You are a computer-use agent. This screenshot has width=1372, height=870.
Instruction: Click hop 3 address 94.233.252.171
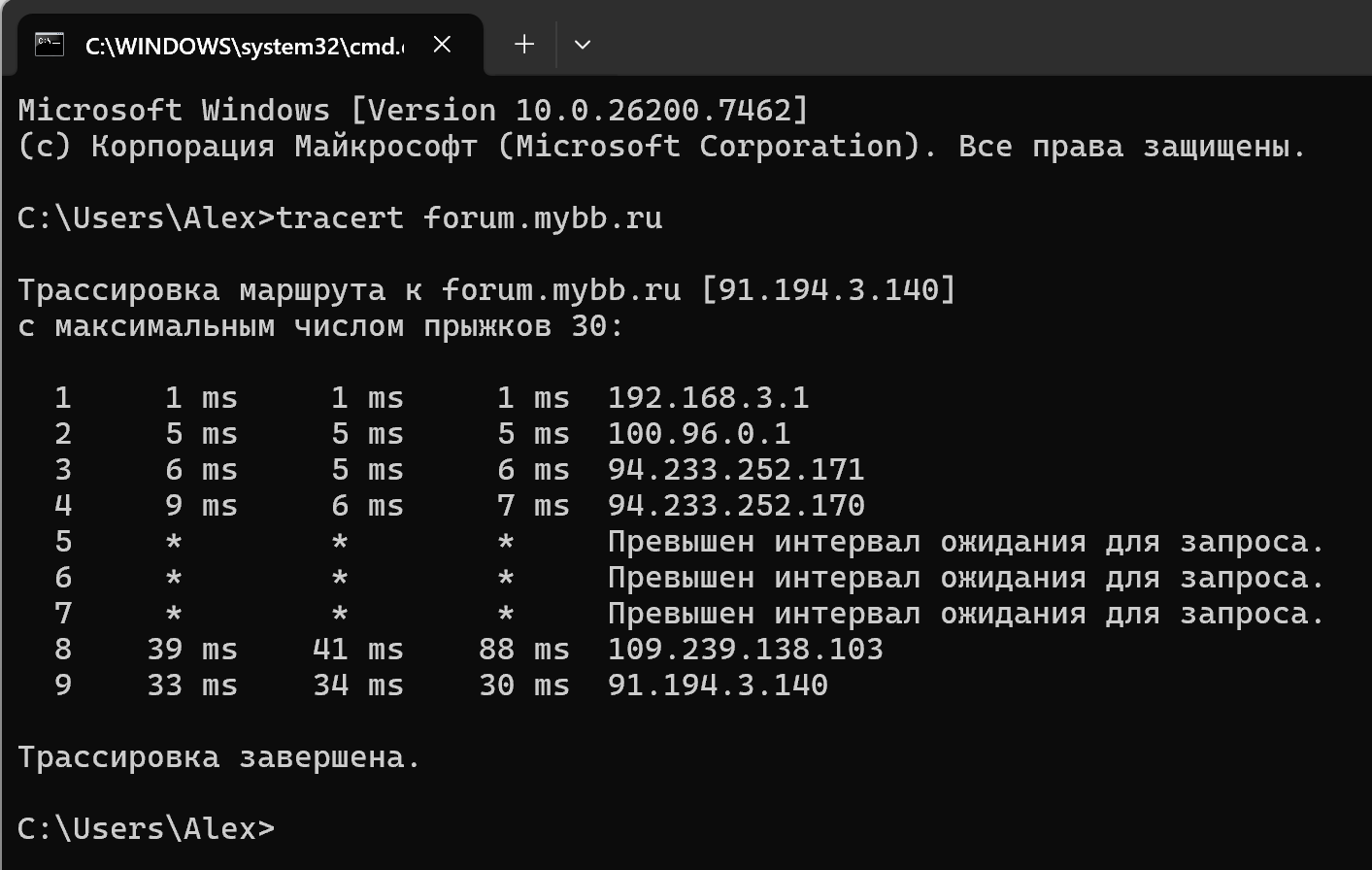click(x=736, y=469)
